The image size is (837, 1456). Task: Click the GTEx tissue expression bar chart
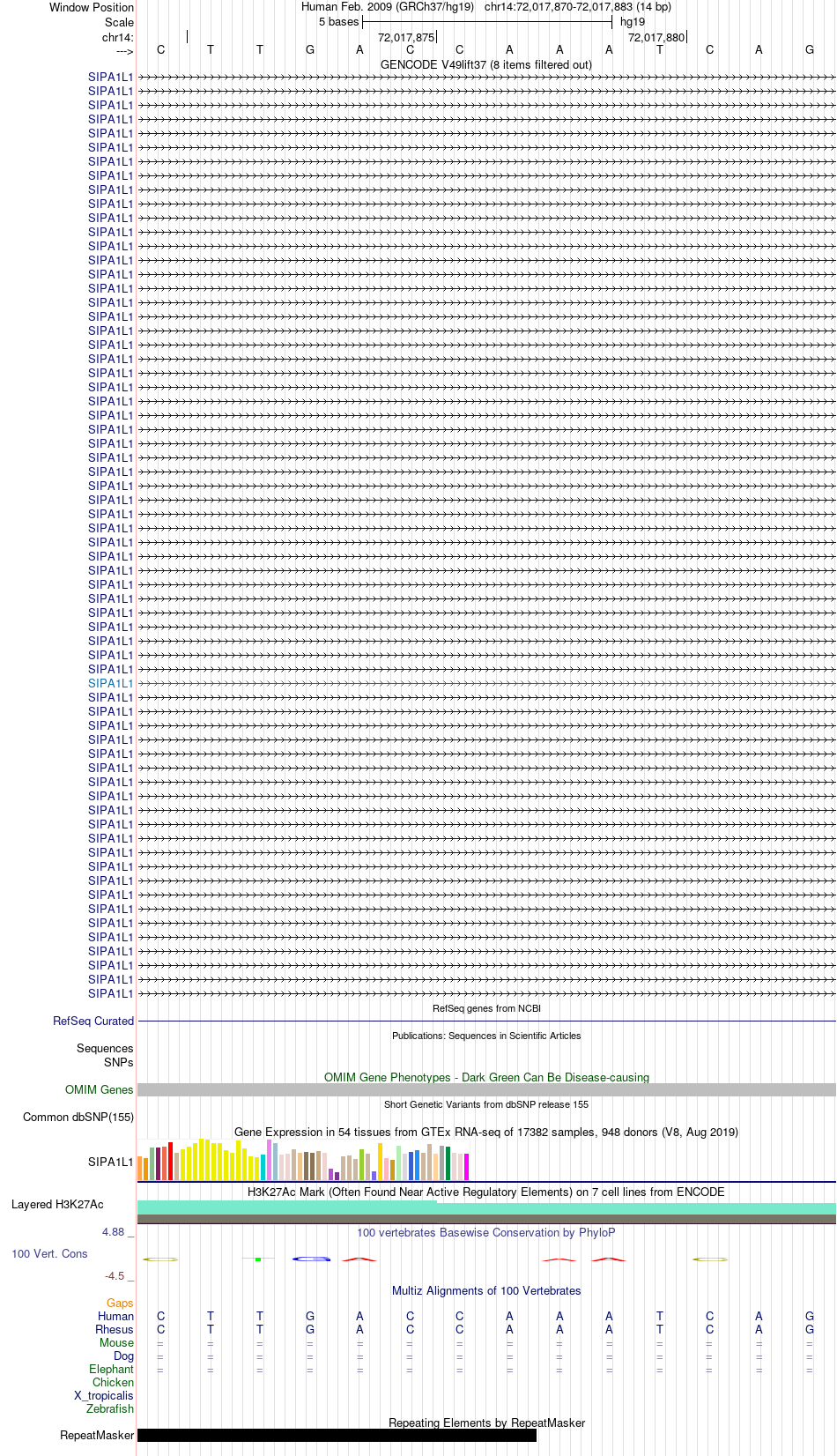tap(303, 1159)
